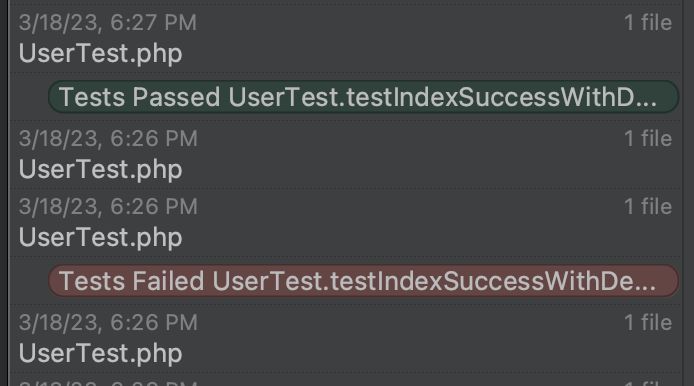
Task: Click the dark vertical panel divider at left edge
Action: [4, 193]
